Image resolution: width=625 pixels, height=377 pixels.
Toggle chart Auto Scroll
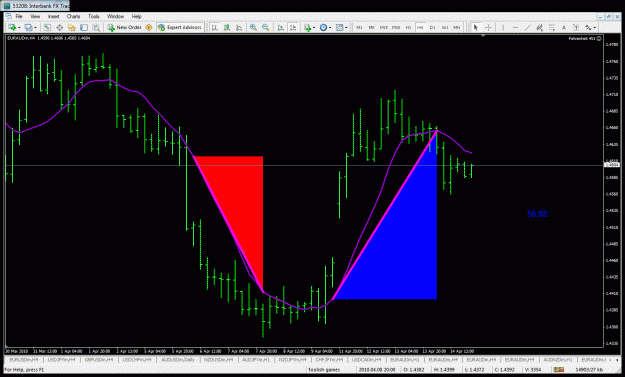click(x=281, y=27)
